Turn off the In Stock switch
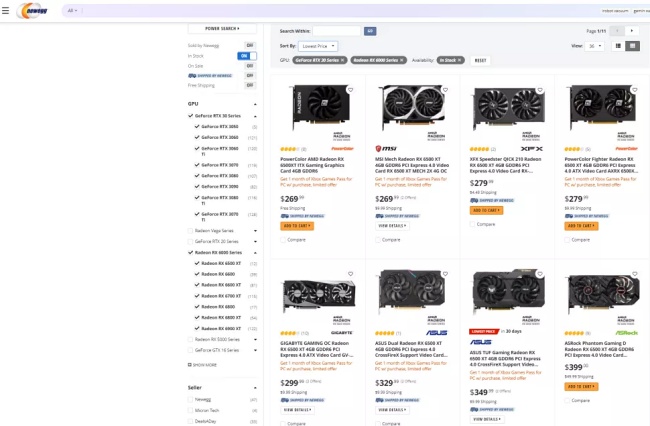 (247, 56)
